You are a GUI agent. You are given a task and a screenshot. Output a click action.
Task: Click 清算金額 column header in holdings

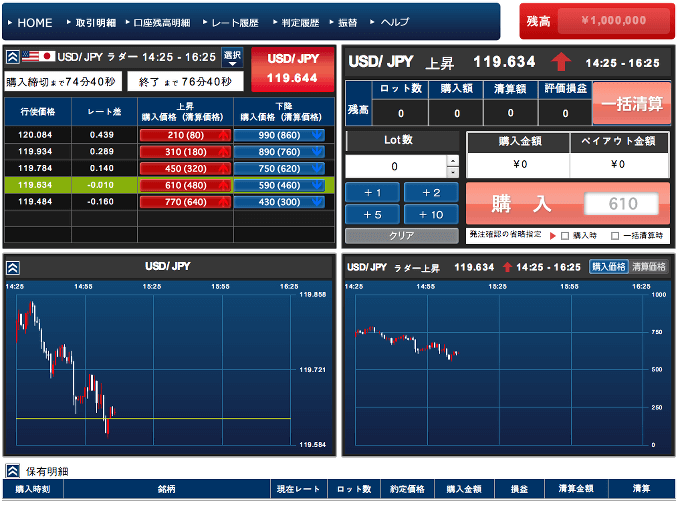[x=576, y=489]
